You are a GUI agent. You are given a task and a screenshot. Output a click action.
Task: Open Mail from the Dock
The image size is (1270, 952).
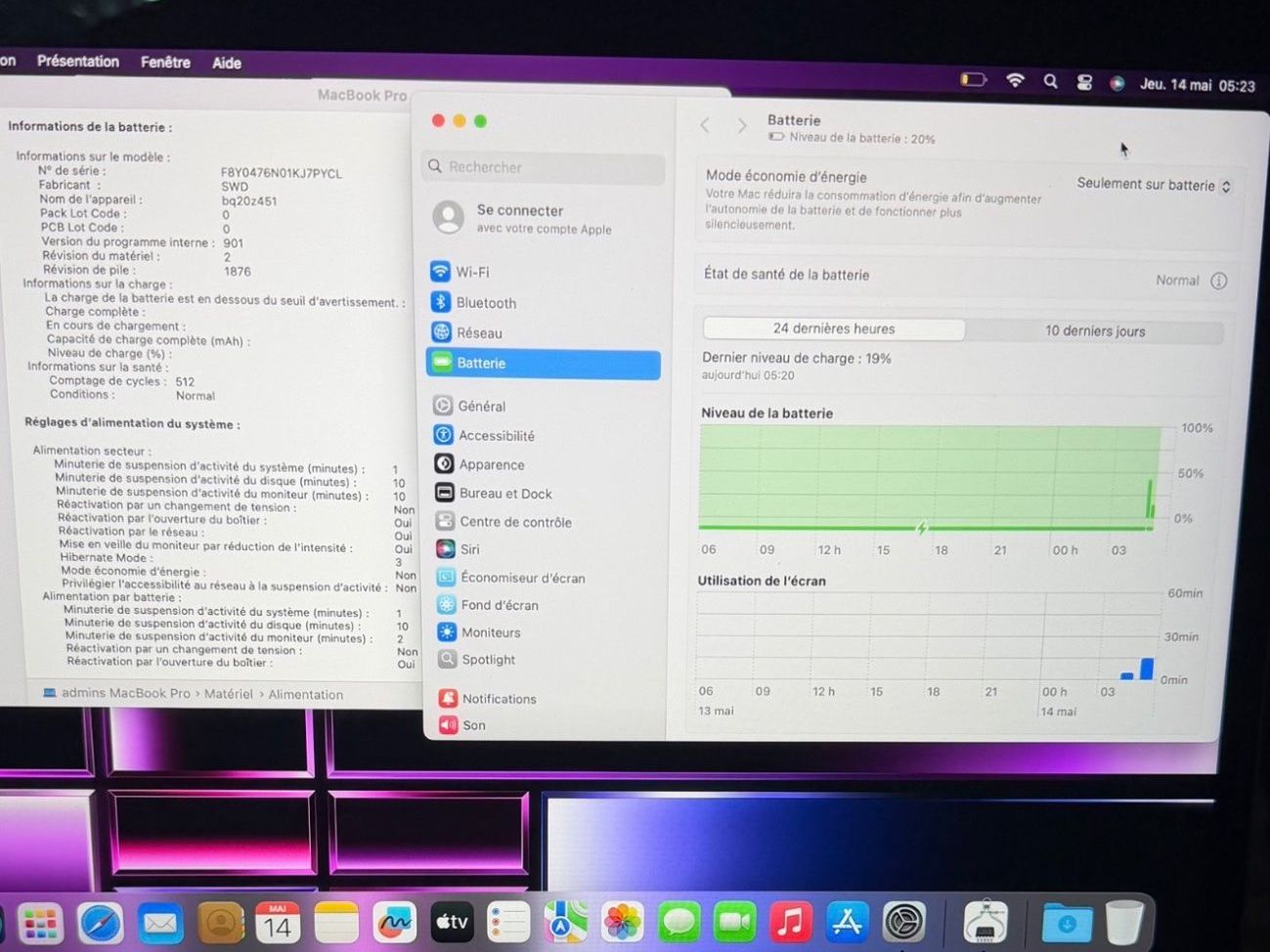(x=159, y=923)
